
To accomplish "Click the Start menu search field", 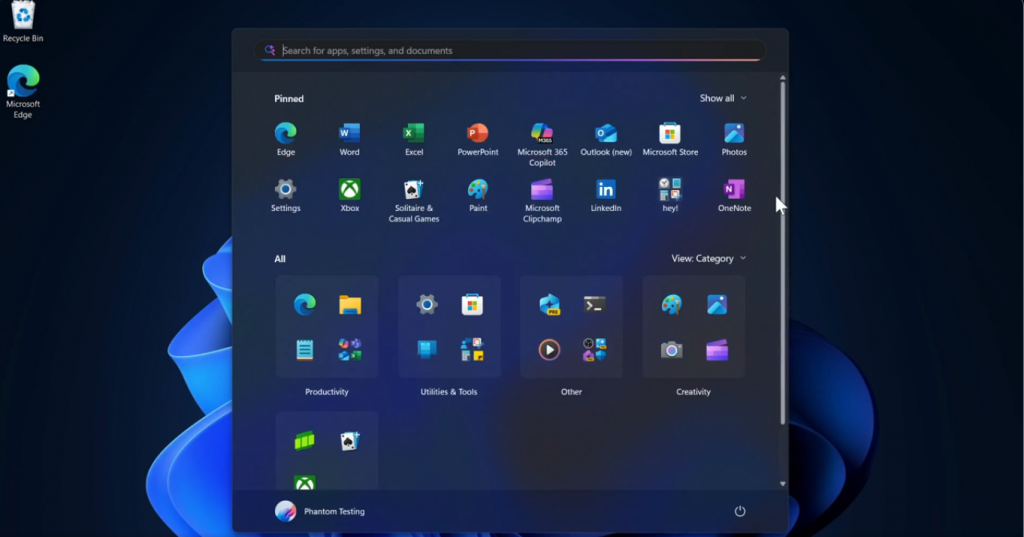I will click(x=510, y=50).
